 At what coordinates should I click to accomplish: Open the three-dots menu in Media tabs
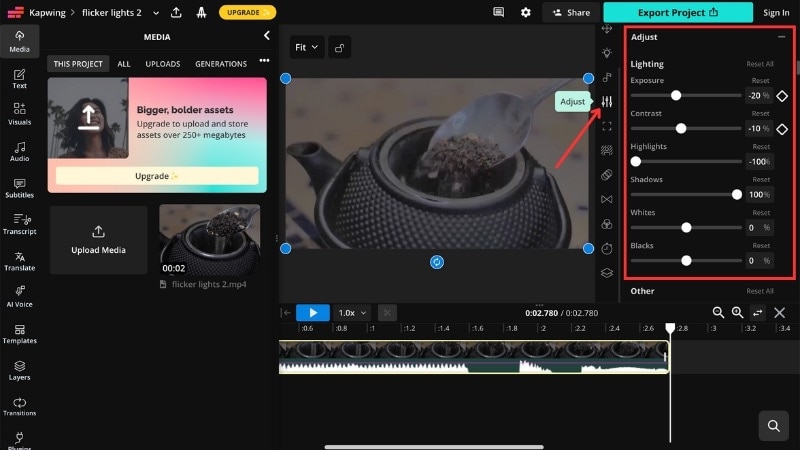(x=264, y=60)
